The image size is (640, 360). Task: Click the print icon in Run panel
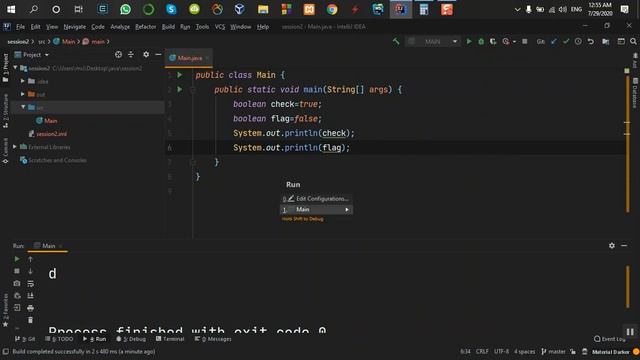31,308
